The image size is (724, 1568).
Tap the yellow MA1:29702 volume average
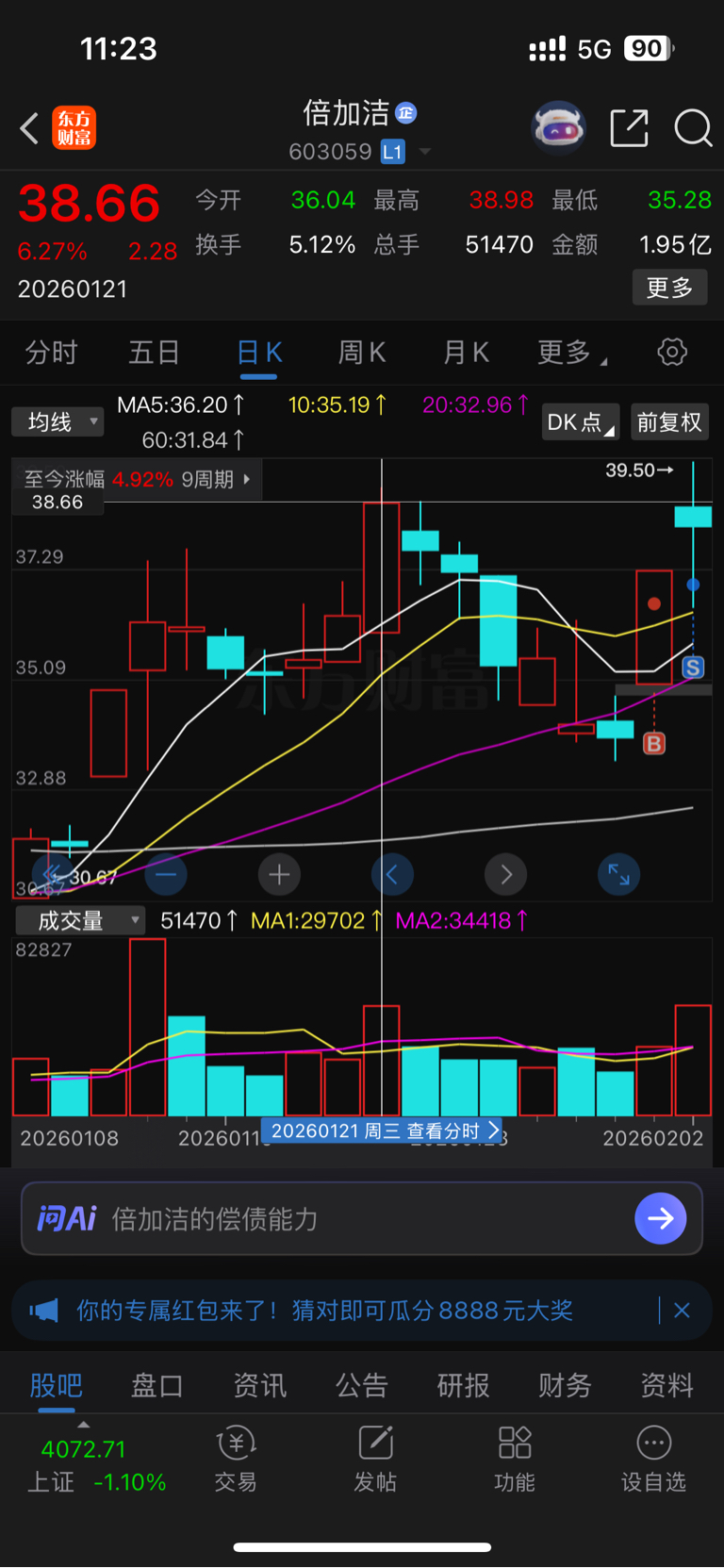pos(316,920)
